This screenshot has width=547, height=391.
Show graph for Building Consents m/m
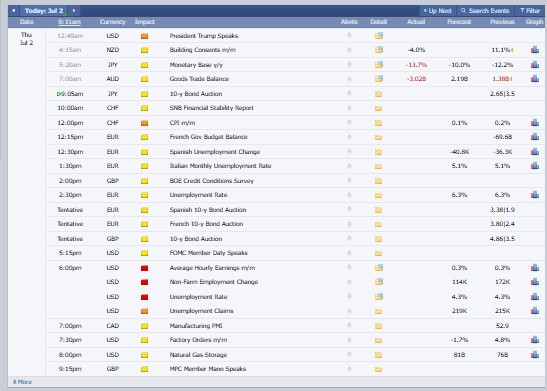535,50
